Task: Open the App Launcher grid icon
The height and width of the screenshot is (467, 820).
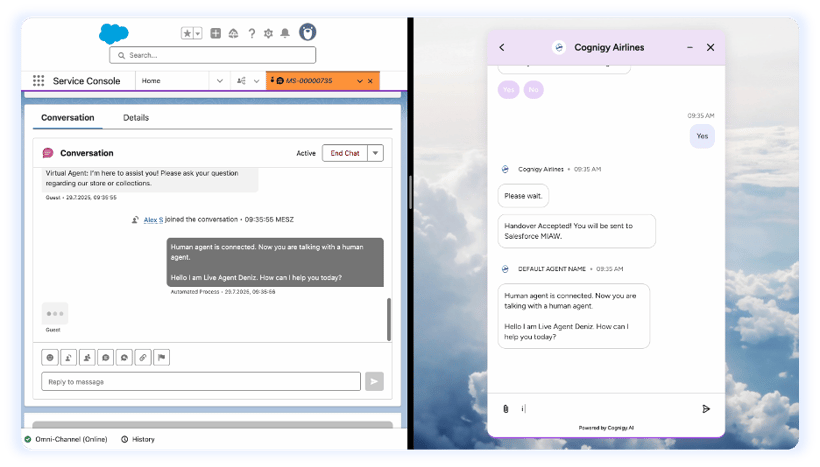Action: [38, 81]
